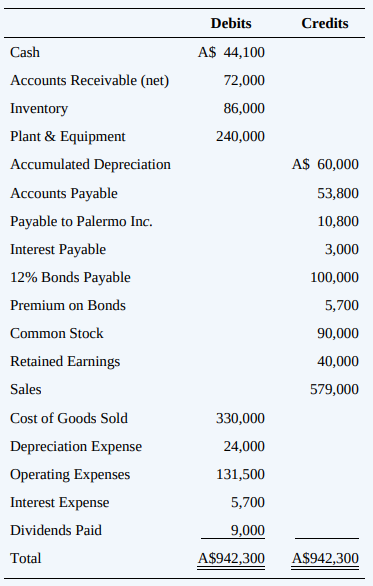Click the Credits column header
The height and width of the screenshot is (586, 373).
325,23
